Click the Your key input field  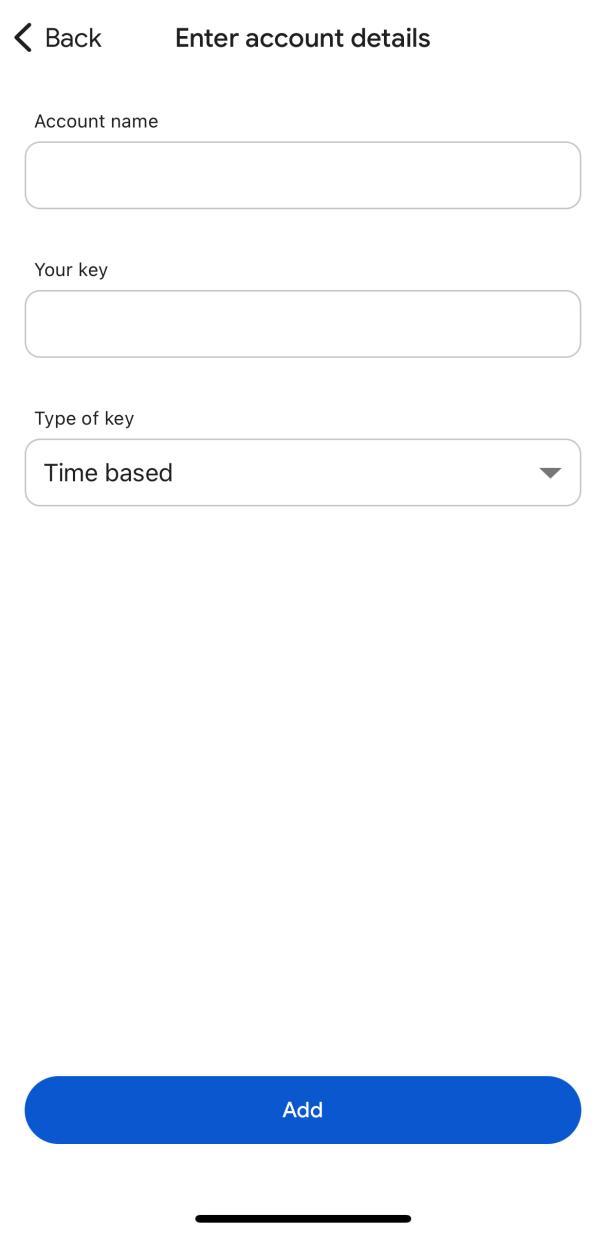point(303,324)
